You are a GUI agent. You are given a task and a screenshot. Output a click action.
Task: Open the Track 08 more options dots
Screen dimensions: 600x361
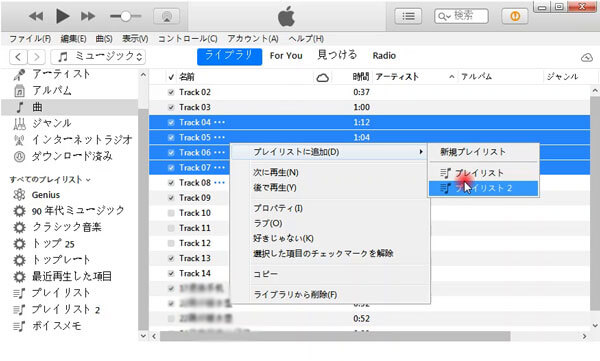click(x=219, y=183)
